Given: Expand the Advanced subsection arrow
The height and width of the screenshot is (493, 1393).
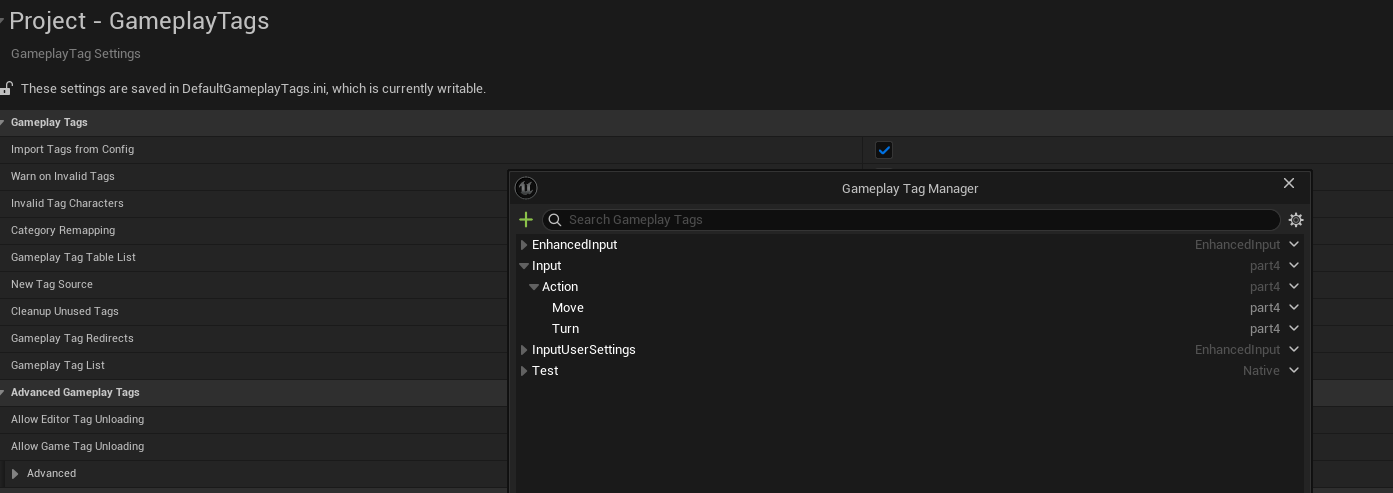Looking at the screenshot, I should pos(15,474).
